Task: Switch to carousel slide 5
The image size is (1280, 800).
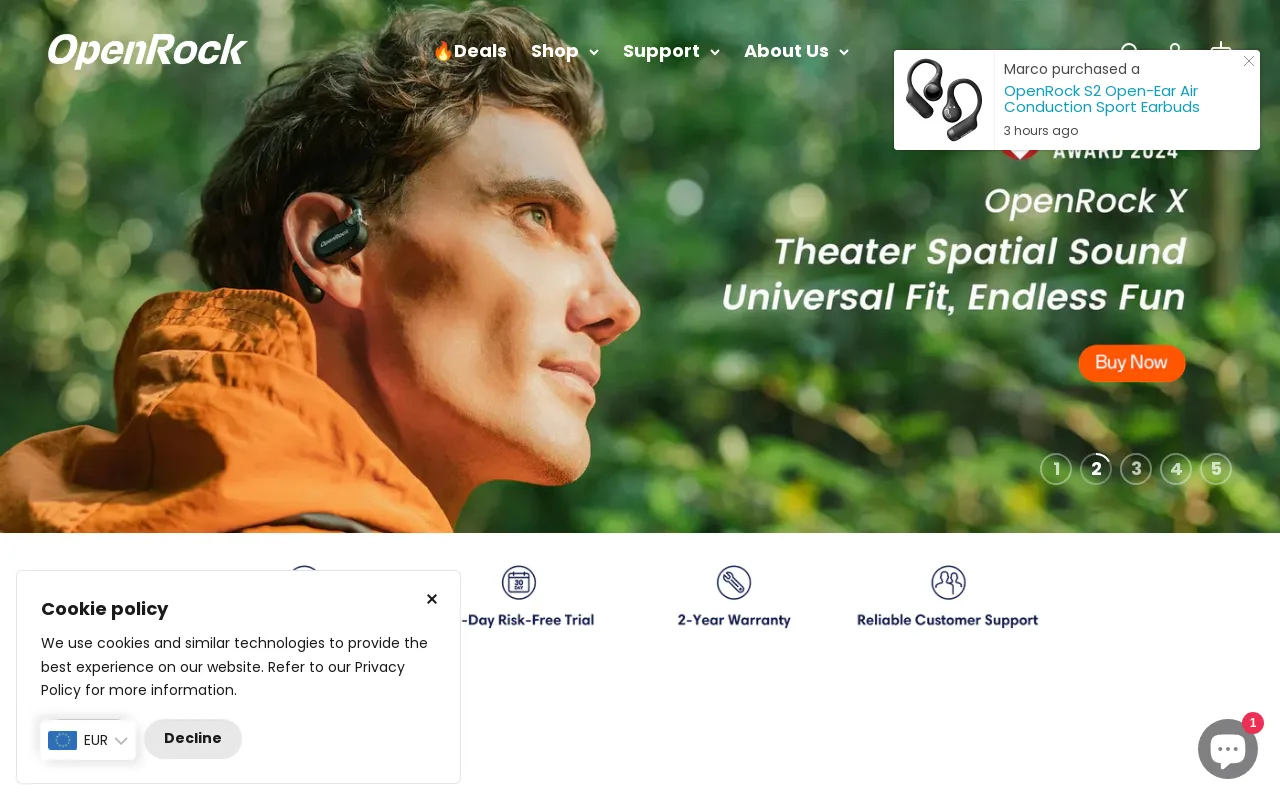Action: coord(1216,469)
